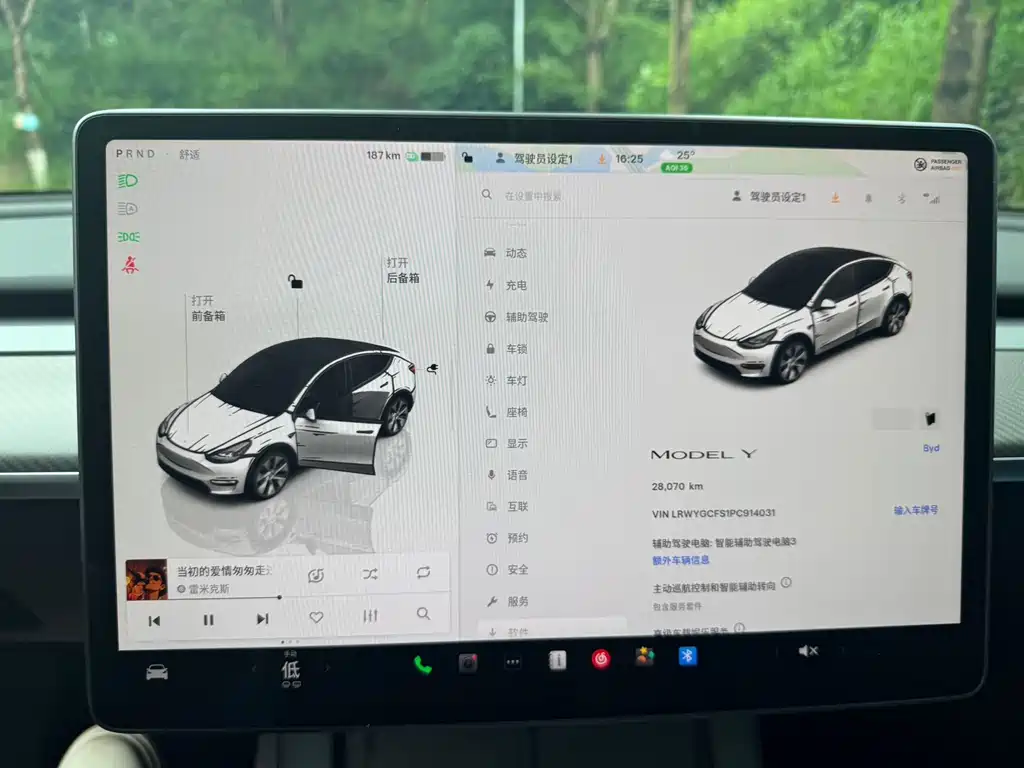Viewport: 1024px width, 768px height.
Task: Click the settings search field 在设置中搜索
Action: point(533,195)
